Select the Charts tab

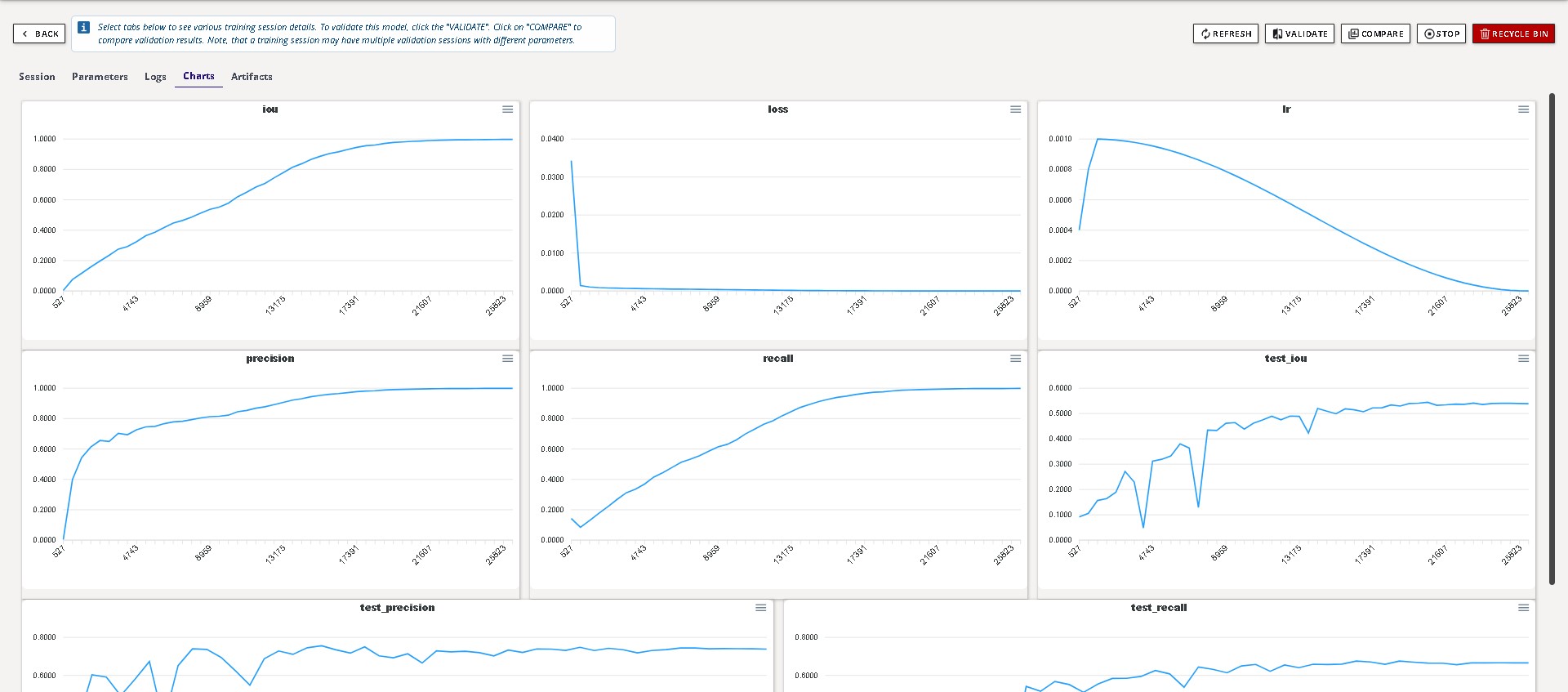(x=198, y=76)
